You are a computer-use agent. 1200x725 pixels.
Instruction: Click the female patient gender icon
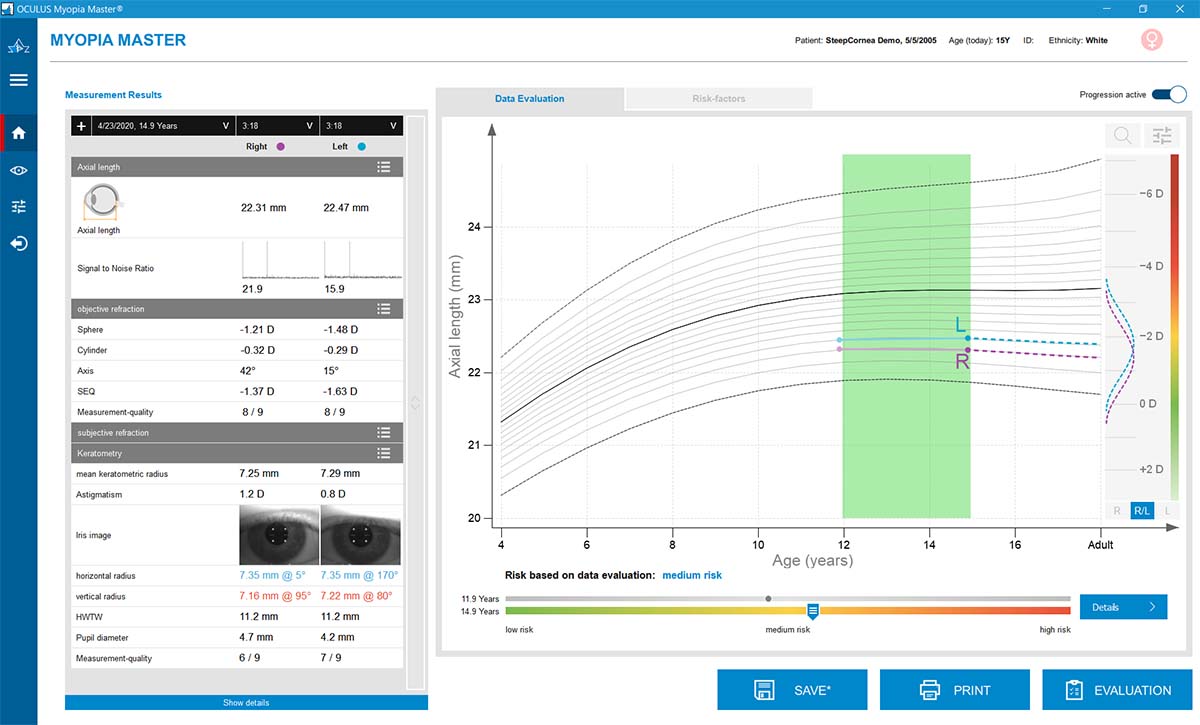click(x=1153, y=40)
